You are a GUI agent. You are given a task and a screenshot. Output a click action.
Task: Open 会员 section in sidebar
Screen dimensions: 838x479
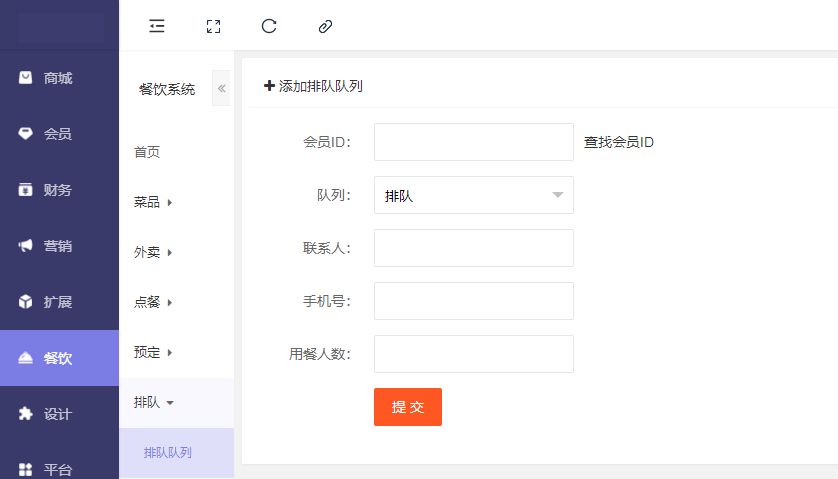(58, 134)
